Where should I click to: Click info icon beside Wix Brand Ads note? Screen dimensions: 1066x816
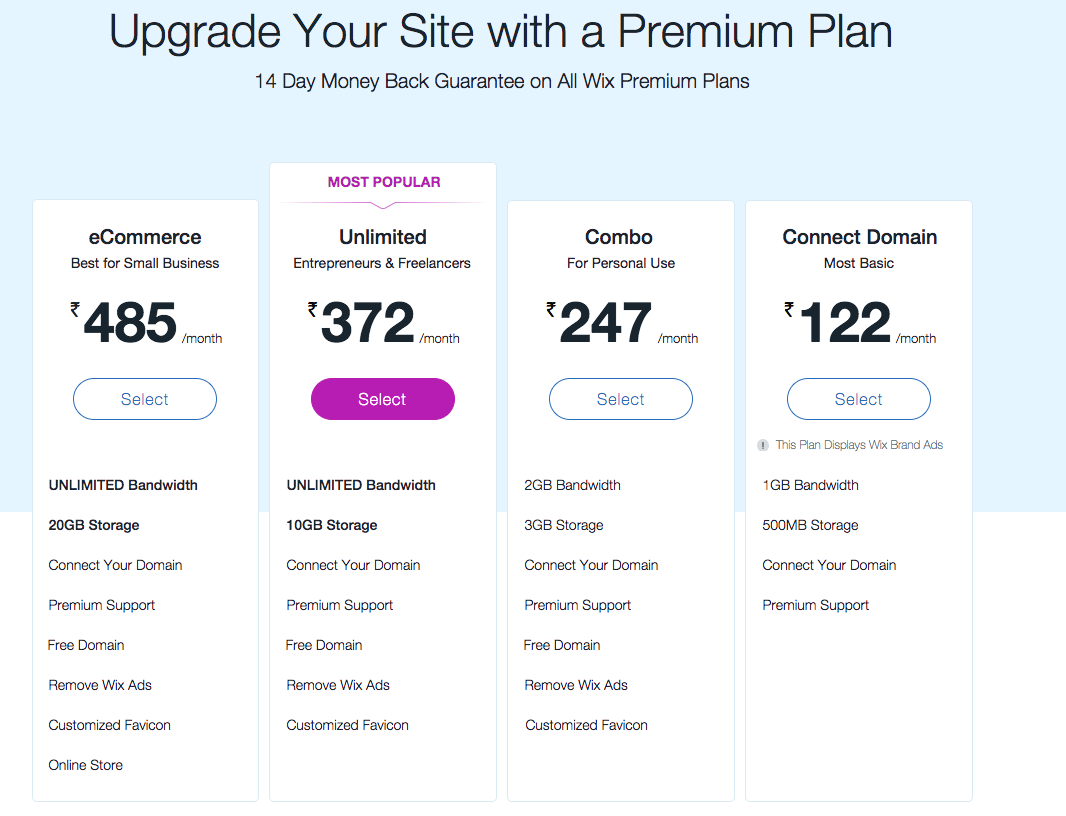(x=763, y=445)
